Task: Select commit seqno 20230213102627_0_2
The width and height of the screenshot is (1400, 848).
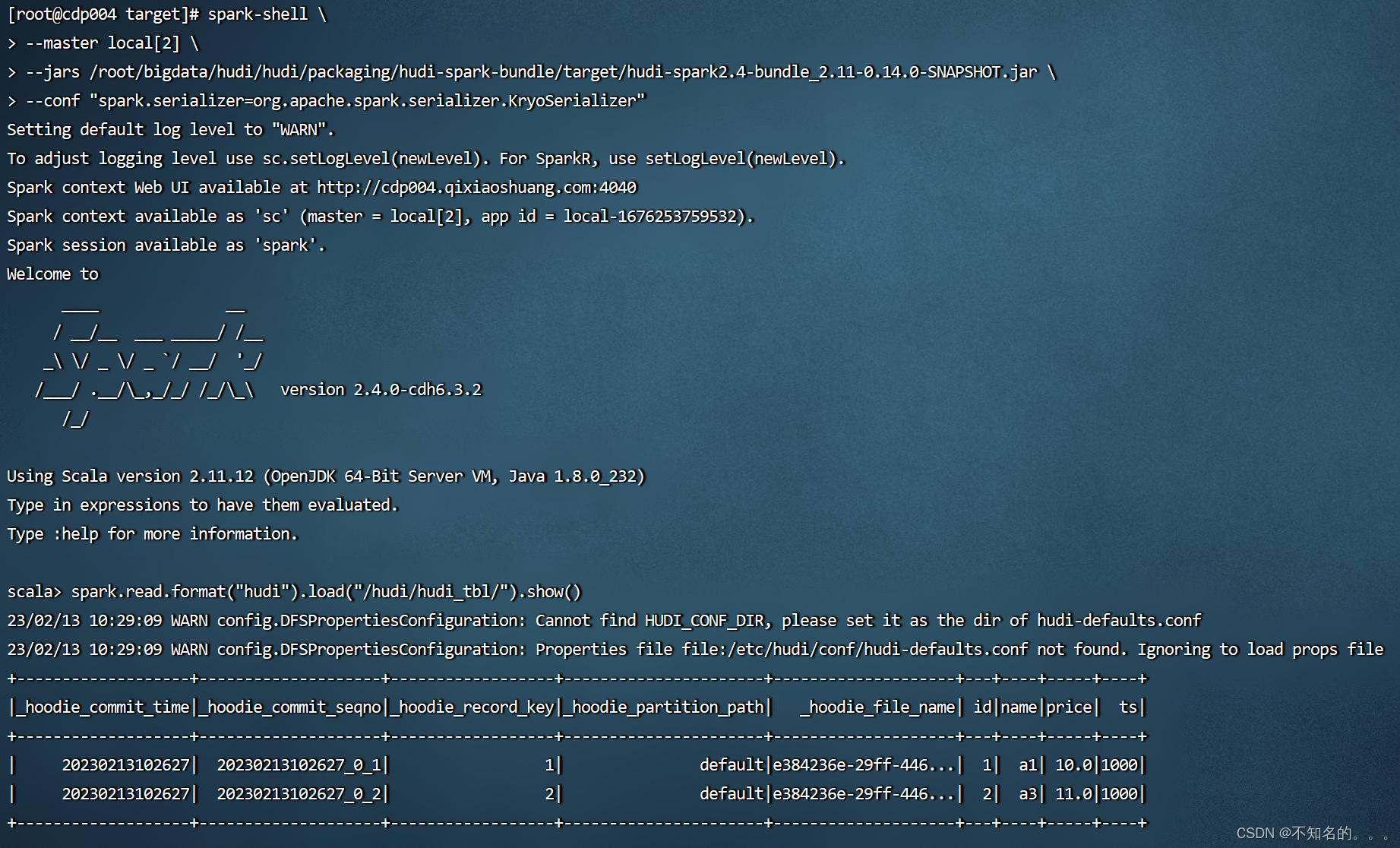Action: pos(299,794)
